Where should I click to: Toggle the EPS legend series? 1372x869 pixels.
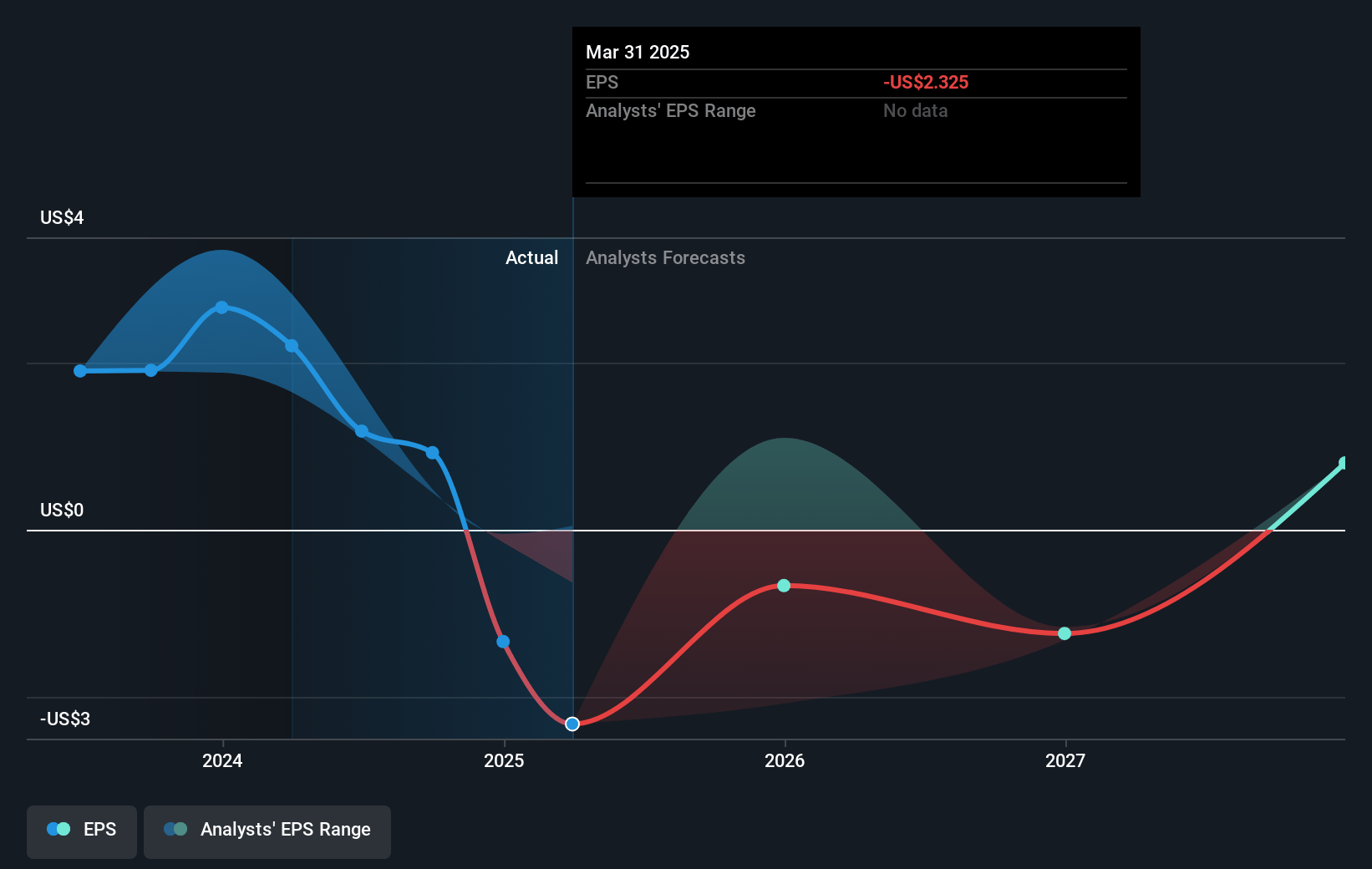82,831
